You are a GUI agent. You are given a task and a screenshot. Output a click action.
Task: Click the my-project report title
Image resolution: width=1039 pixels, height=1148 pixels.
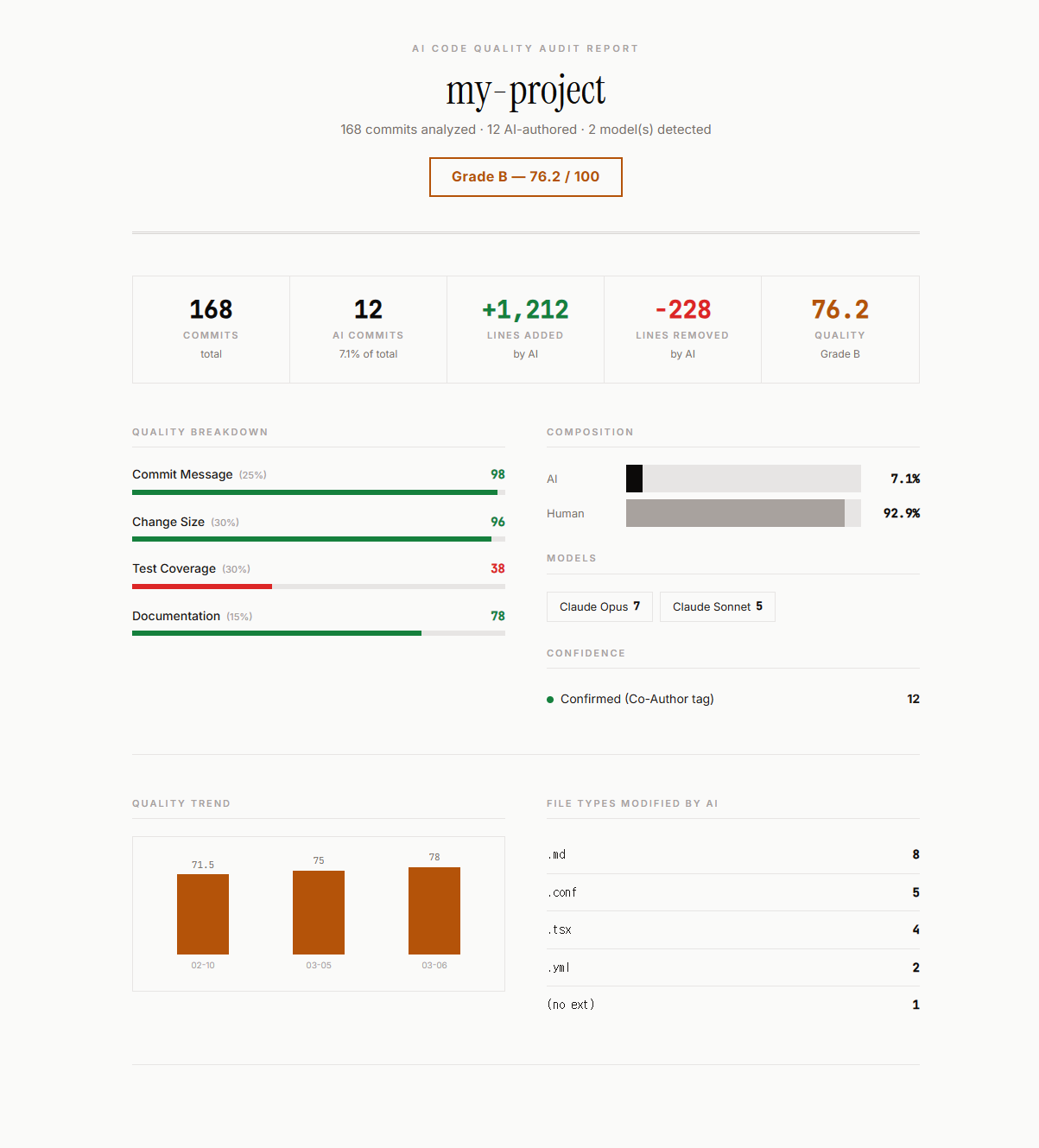pos(525,90)
